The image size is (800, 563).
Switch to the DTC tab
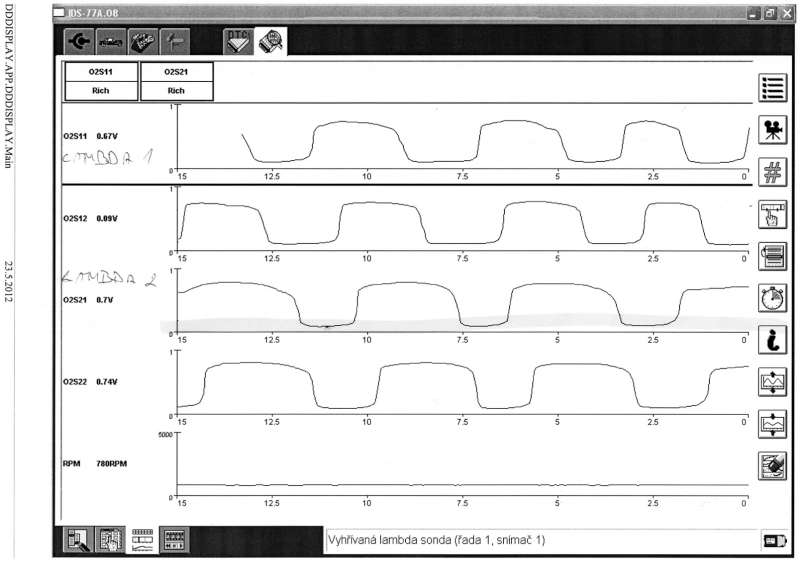238,41
